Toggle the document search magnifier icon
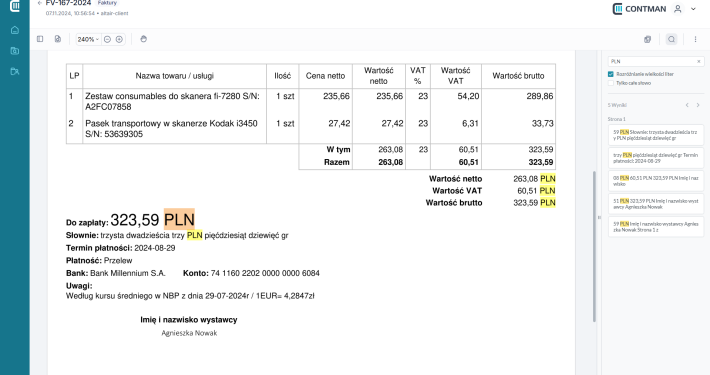 pos(671,39)
